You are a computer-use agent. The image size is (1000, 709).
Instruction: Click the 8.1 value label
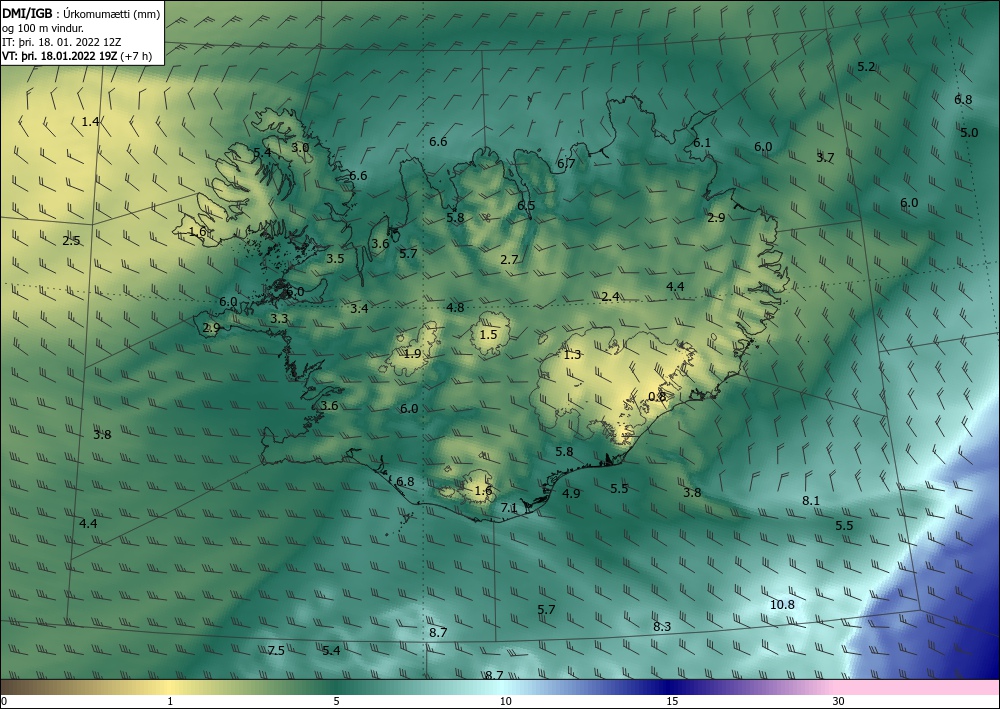coord(811,501)
